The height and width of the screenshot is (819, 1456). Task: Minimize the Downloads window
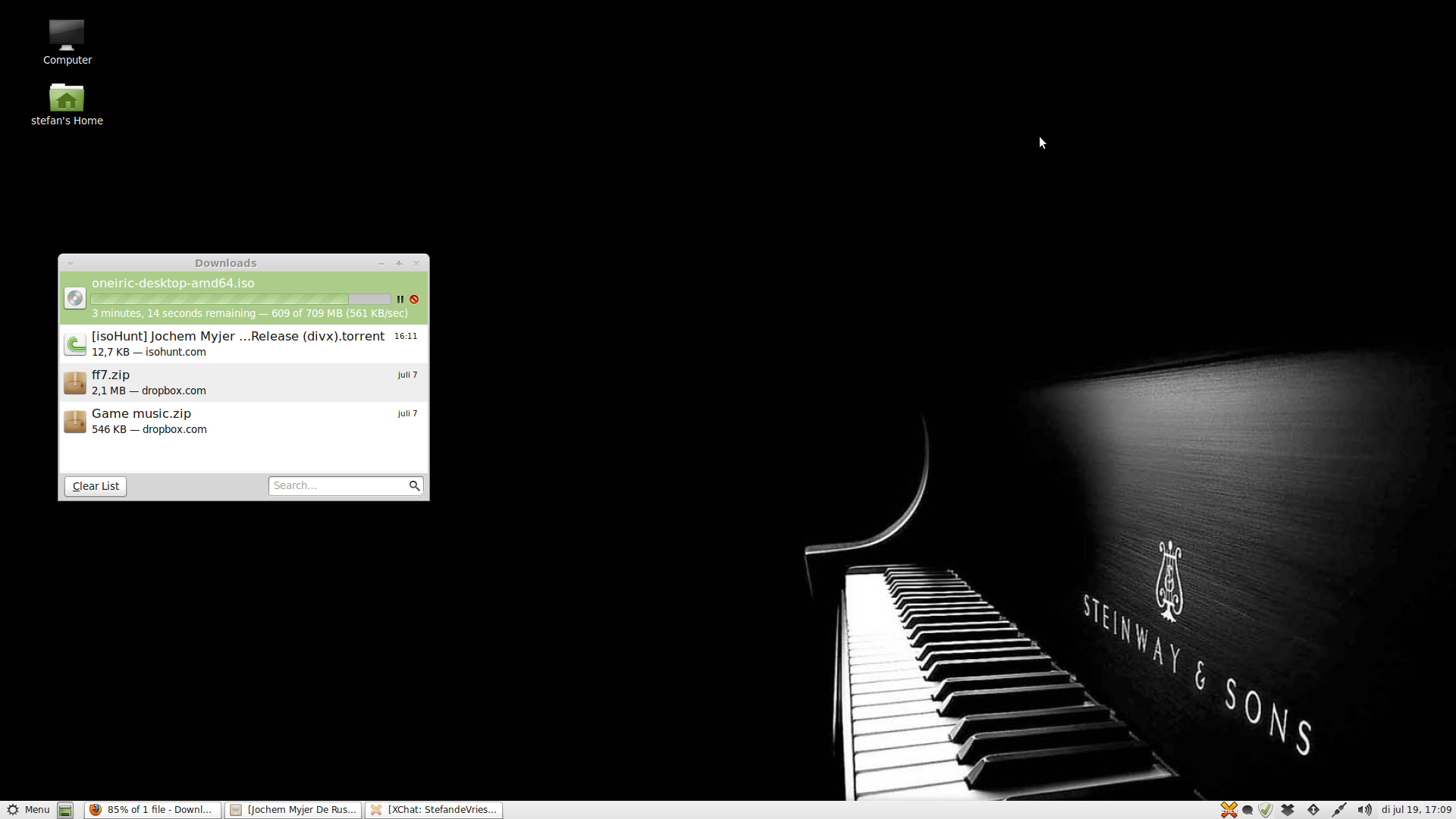click(381, 263)
